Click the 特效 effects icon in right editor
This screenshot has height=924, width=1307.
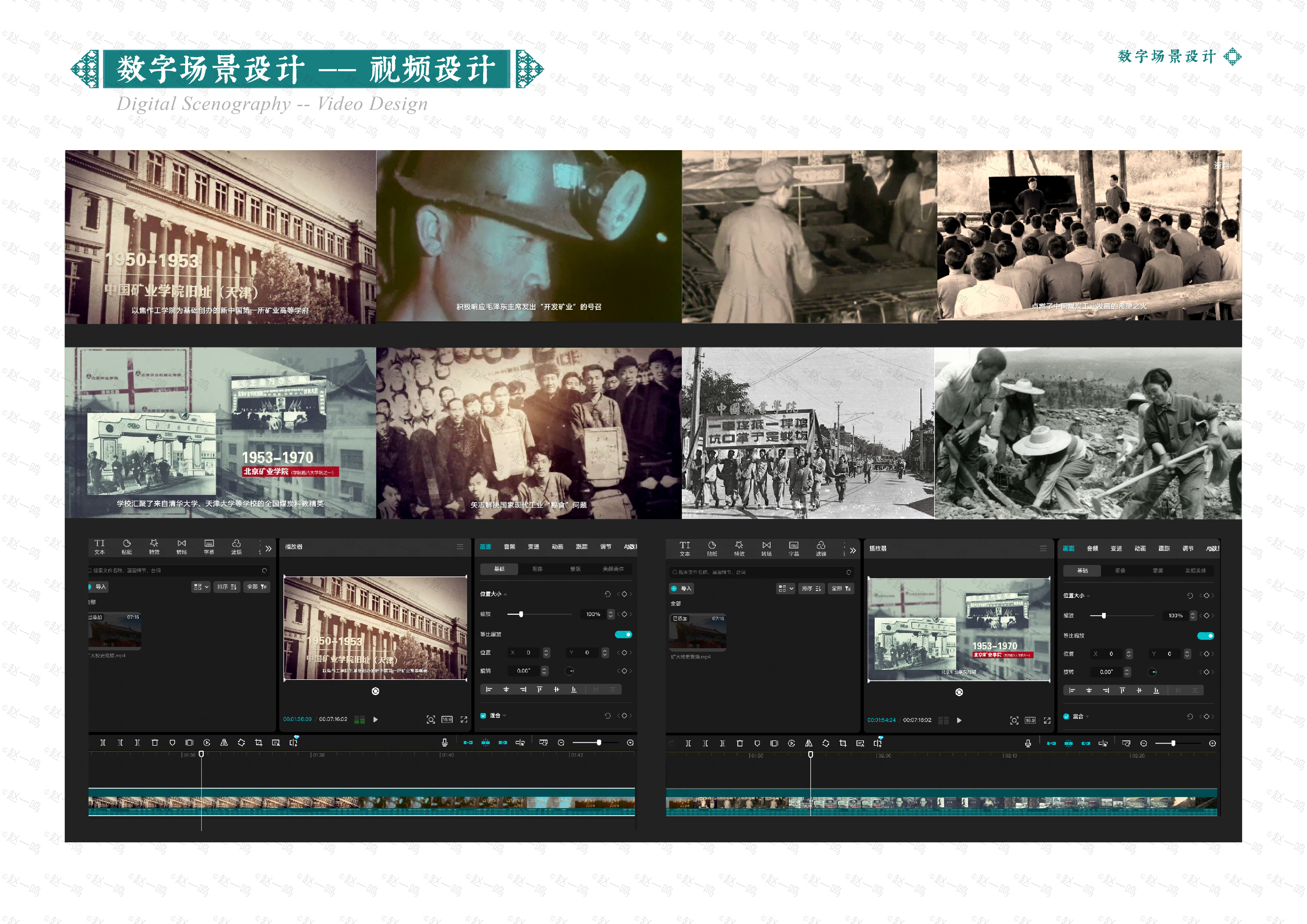pyautogui.click(x=739, y=548)
